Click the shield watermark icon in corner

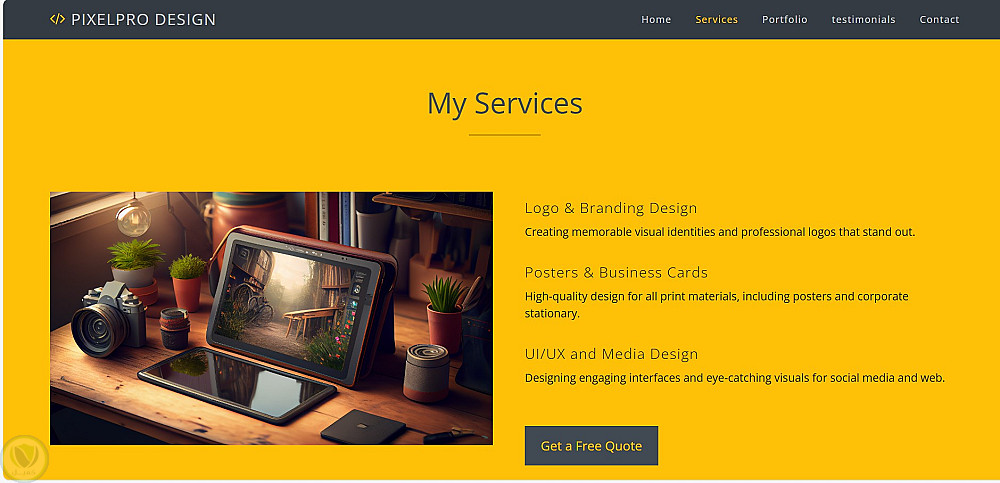(x=24, y=458)
